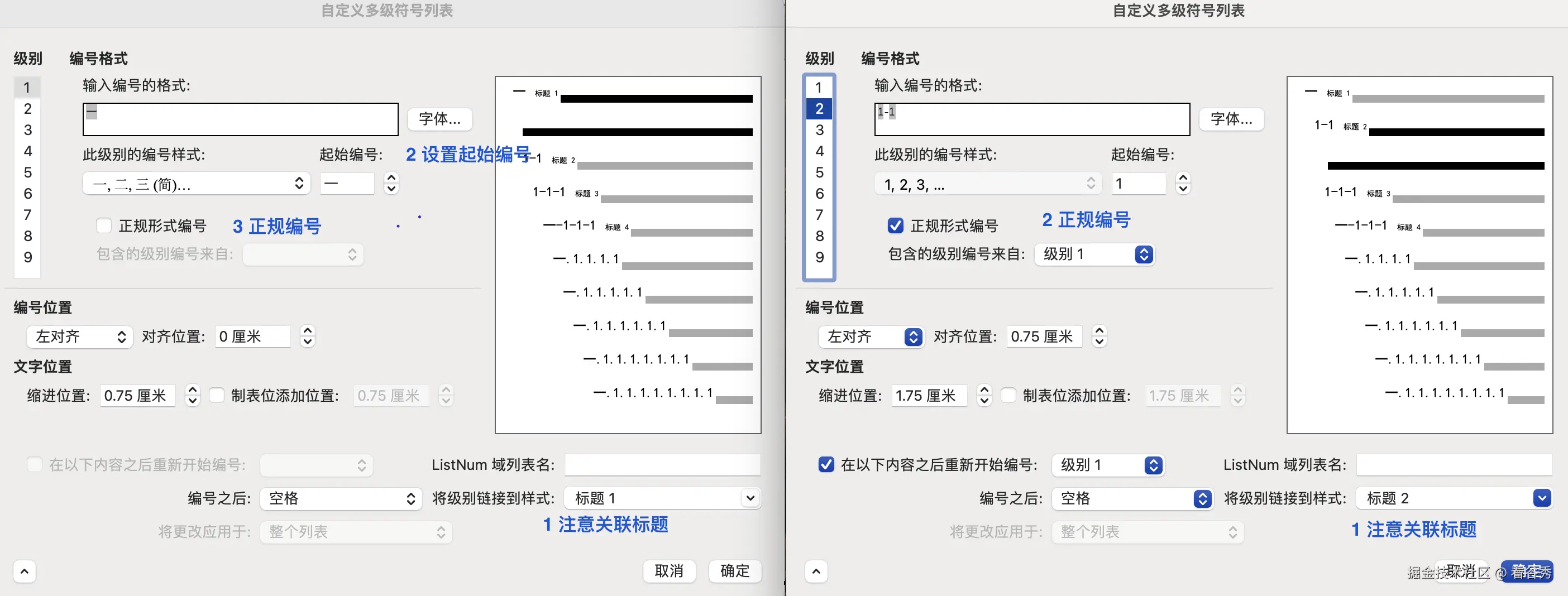Click the number format field showing 1-1

click(x=1030, y=119)
